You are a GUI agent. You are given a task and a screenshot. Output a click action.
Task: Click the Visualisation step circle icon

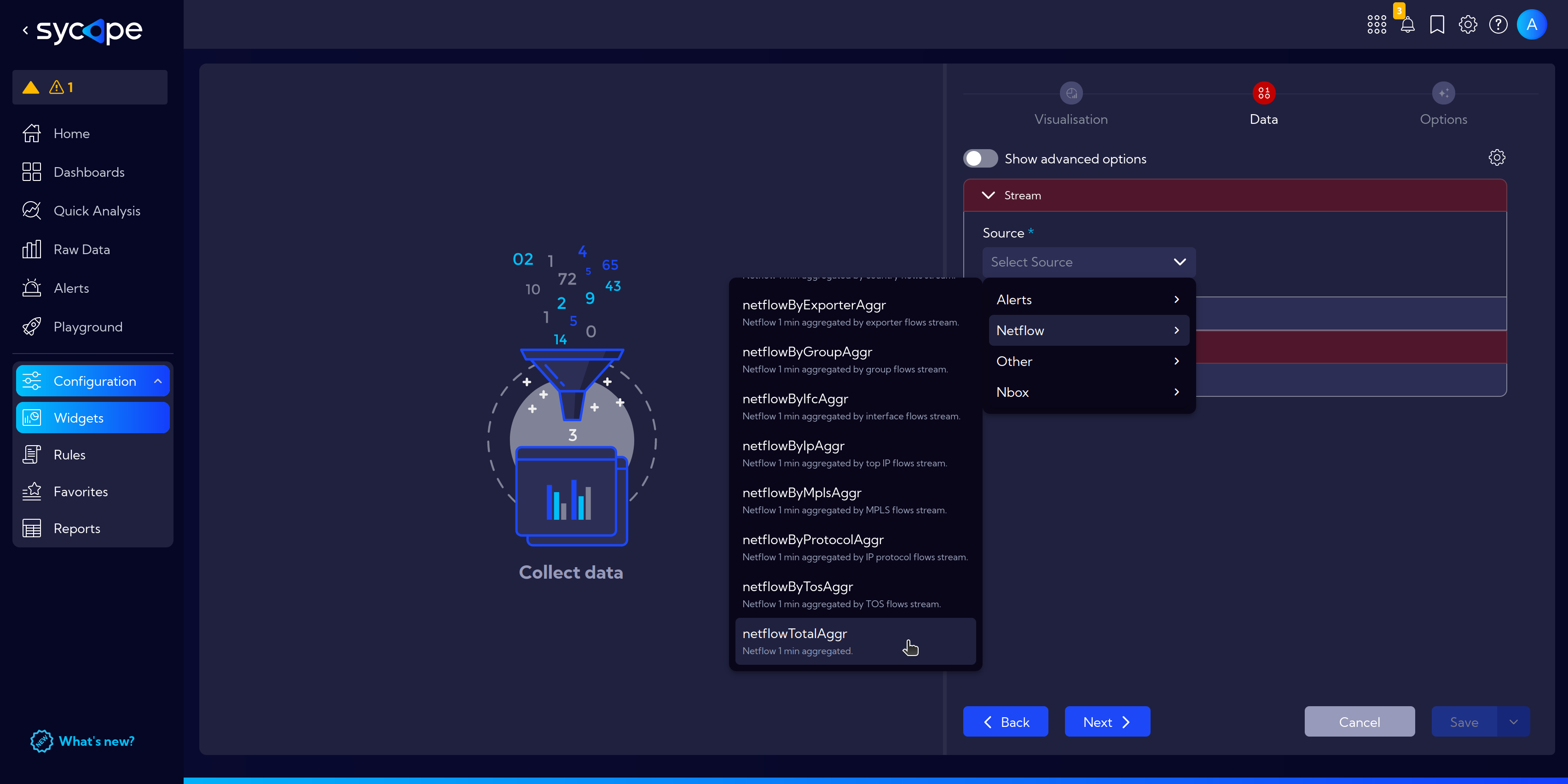[1071, 93]
